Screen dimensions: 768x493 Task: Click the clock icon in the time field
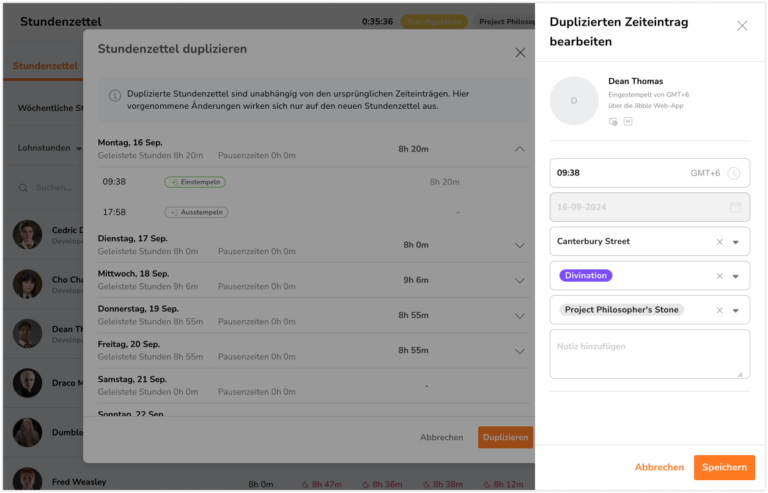(734, 173)
